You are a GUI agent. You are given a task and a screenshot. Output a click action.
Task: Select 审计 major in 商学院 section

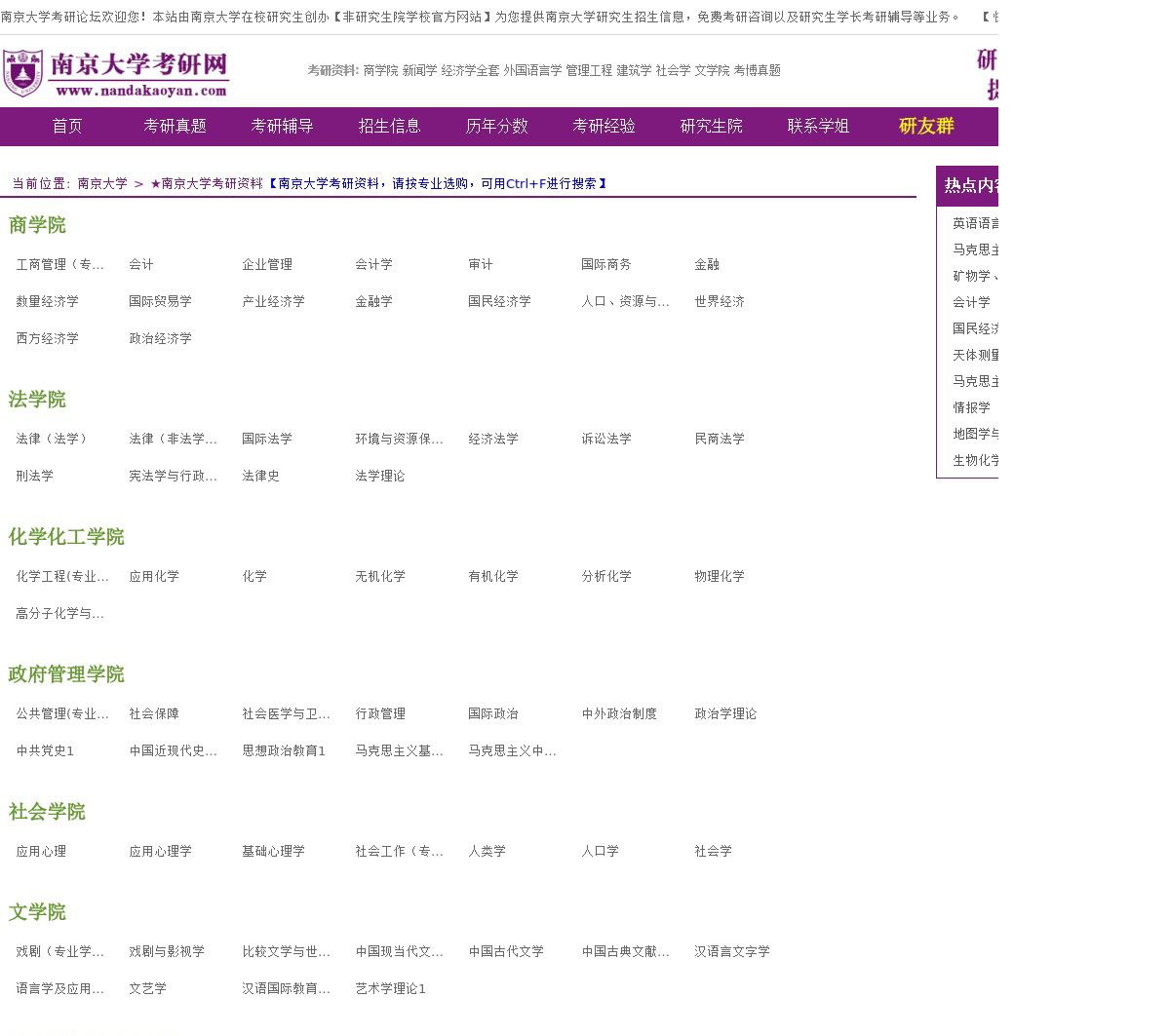tap(480, 265)
